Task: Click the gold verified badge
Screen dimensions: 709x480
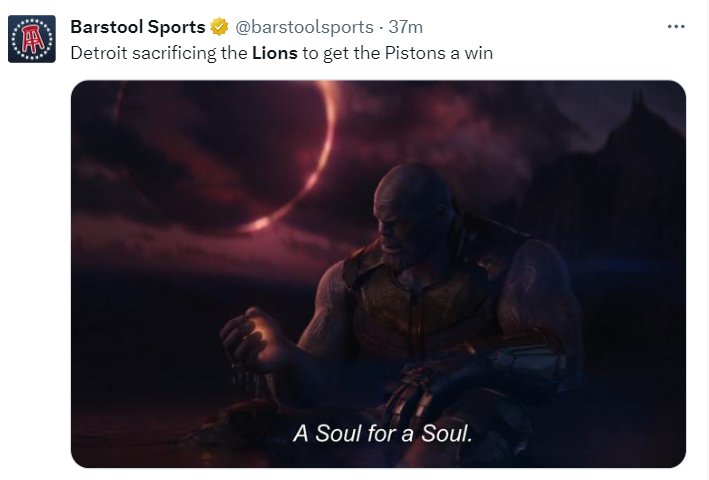Action: point(218,27)
